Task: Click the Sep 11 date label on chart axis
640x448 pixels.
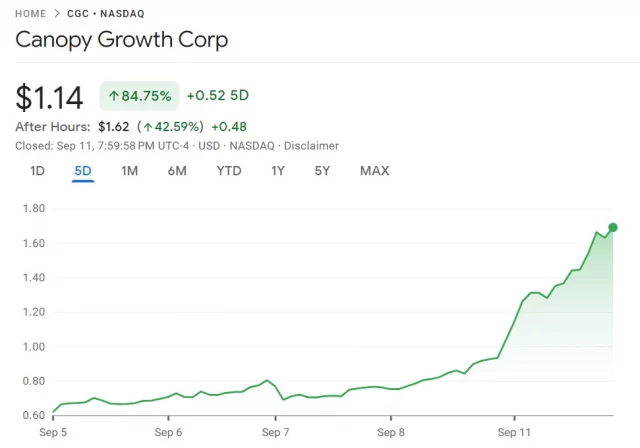Action: [514, 433]
